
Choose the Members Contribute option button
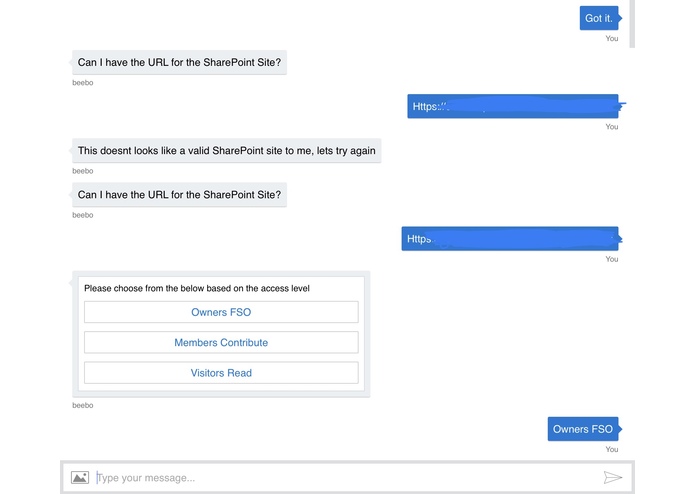[x=221, y=342]
